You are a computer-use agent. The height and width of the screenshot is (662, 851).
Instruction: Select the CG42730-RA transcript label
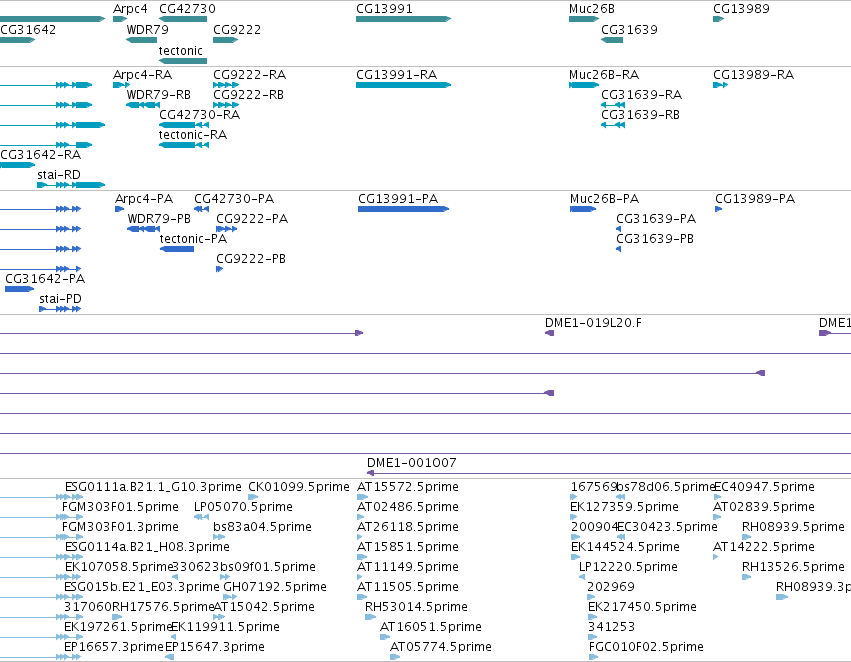[200, 115]
